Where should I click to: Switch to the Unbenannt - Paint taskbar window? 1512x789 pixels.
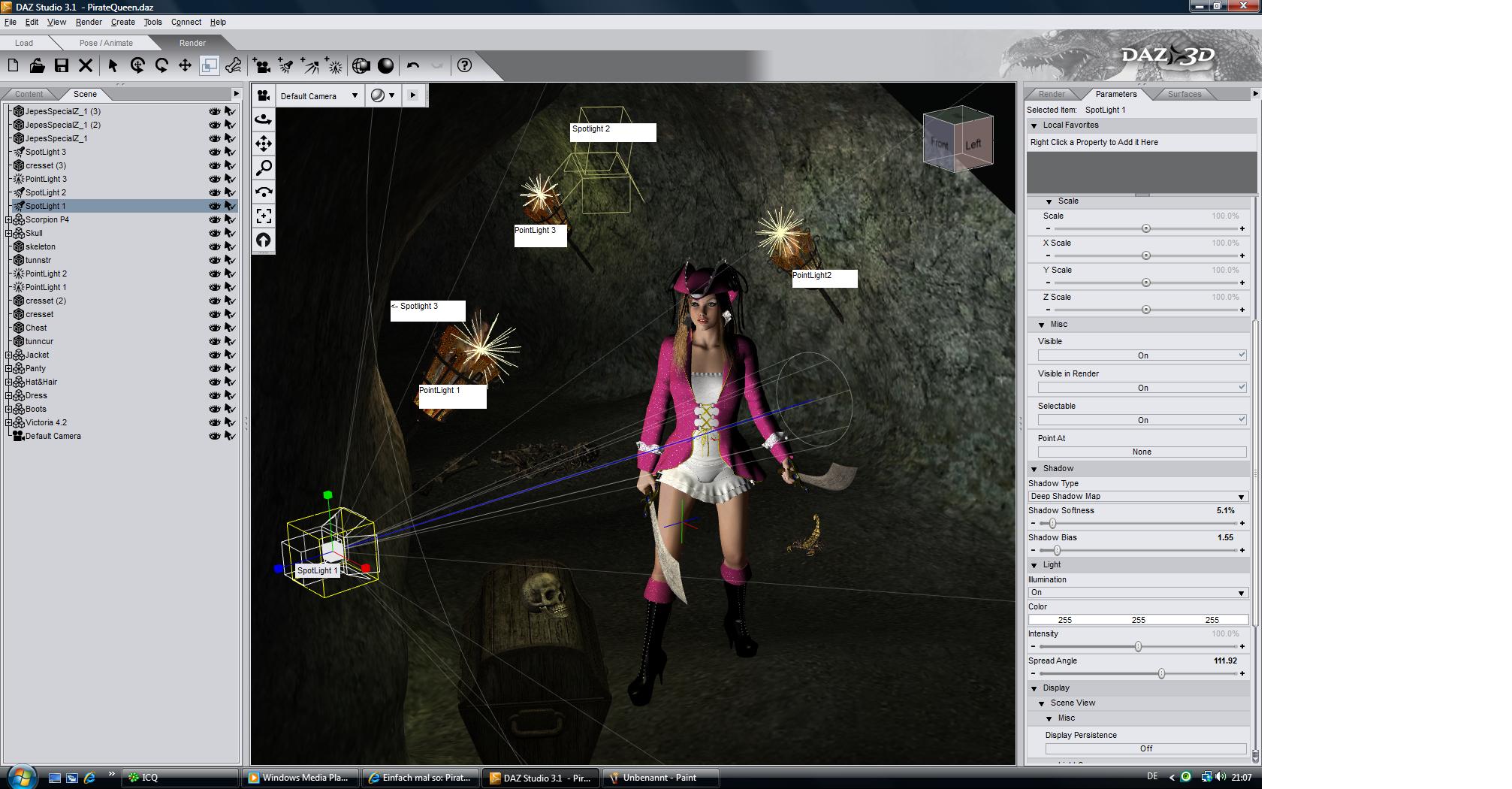coord(661,778)
